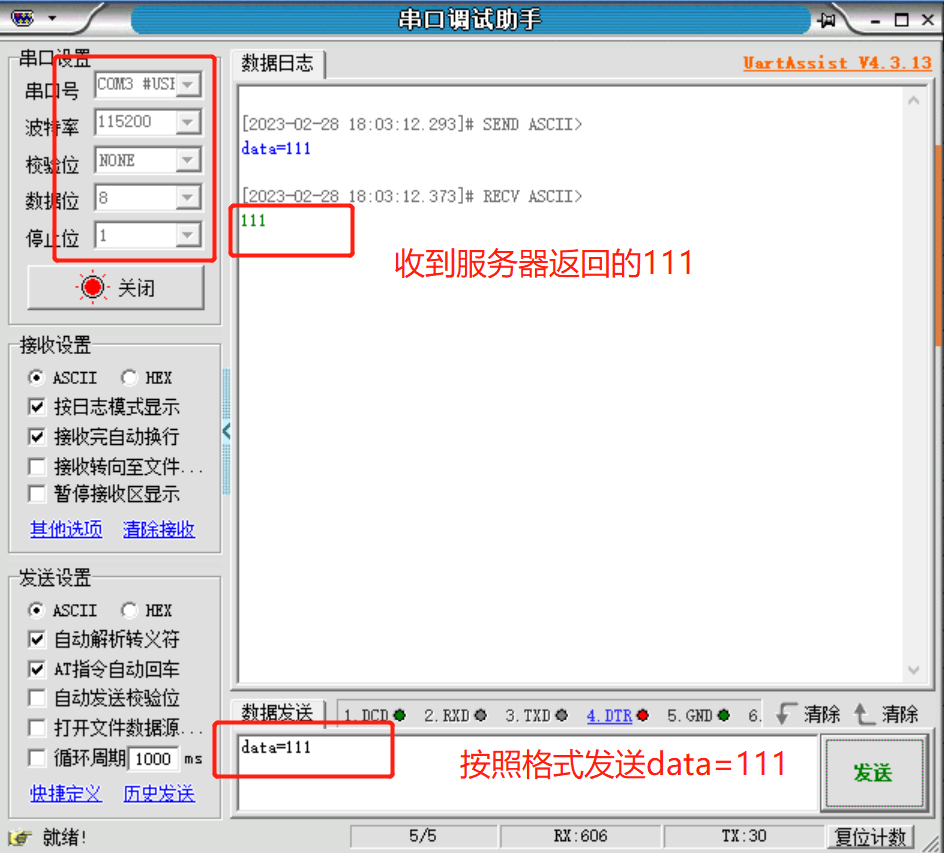Viewport: 944px width, 853px height.
Task: Uncheck the log mode display option (按日志模式显示)
Action: point(37,407)
